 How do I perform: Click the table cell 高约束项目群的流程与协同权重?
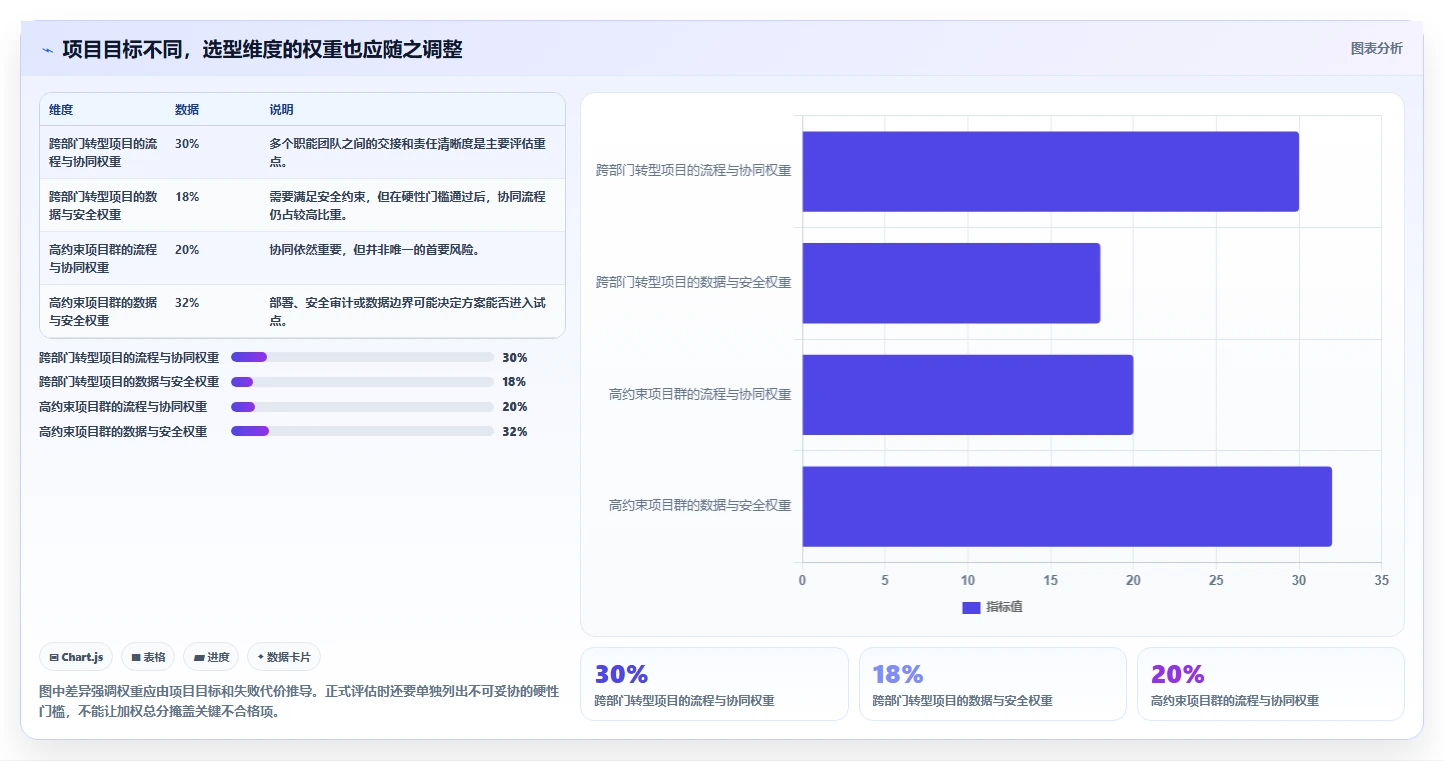coord(103,258)
